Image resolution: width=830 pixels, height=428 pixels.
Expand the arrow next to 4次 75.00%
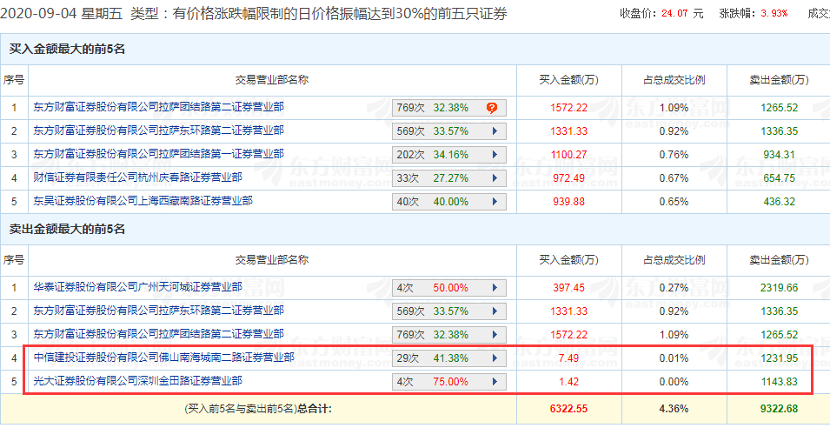coord(495,381)
